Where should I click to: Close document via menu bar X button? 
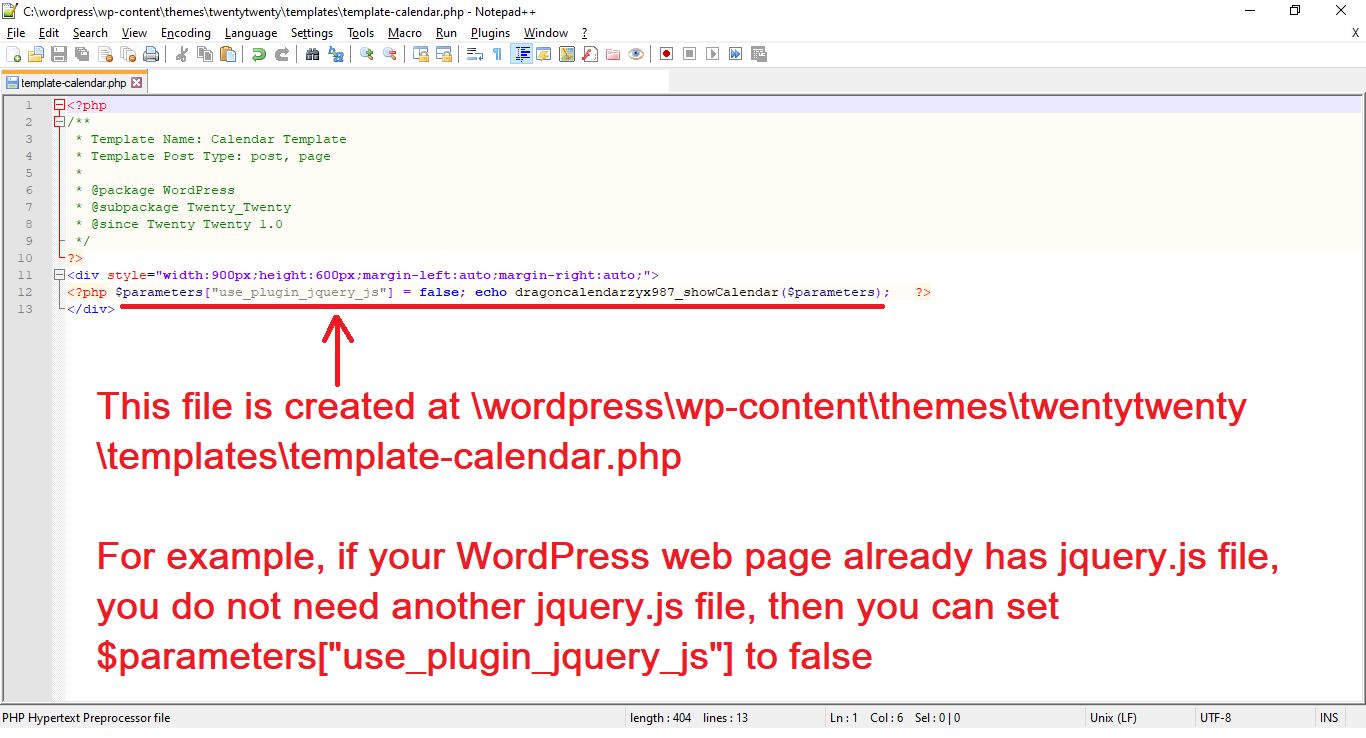pos(1355,33)
